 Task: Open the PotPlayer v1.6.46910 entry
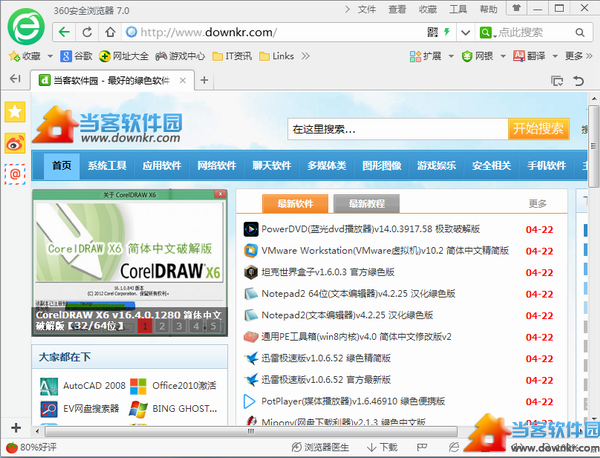[353, 401]
